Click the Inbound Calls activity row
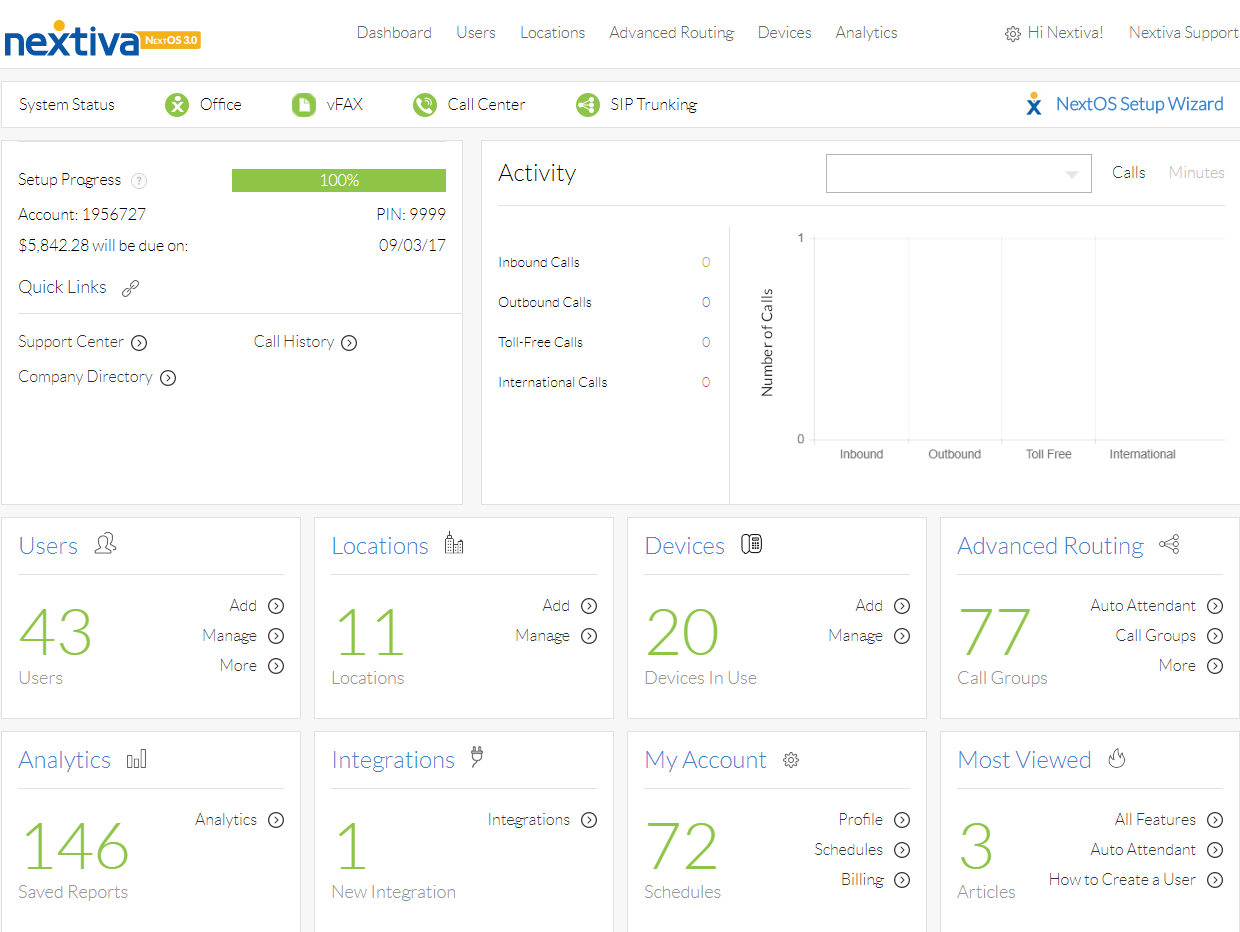 (x=604, y=263)
